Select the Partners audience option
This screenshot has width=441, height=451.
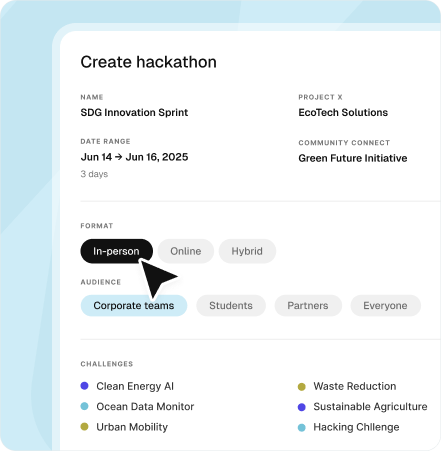click(x=308, y=305)
